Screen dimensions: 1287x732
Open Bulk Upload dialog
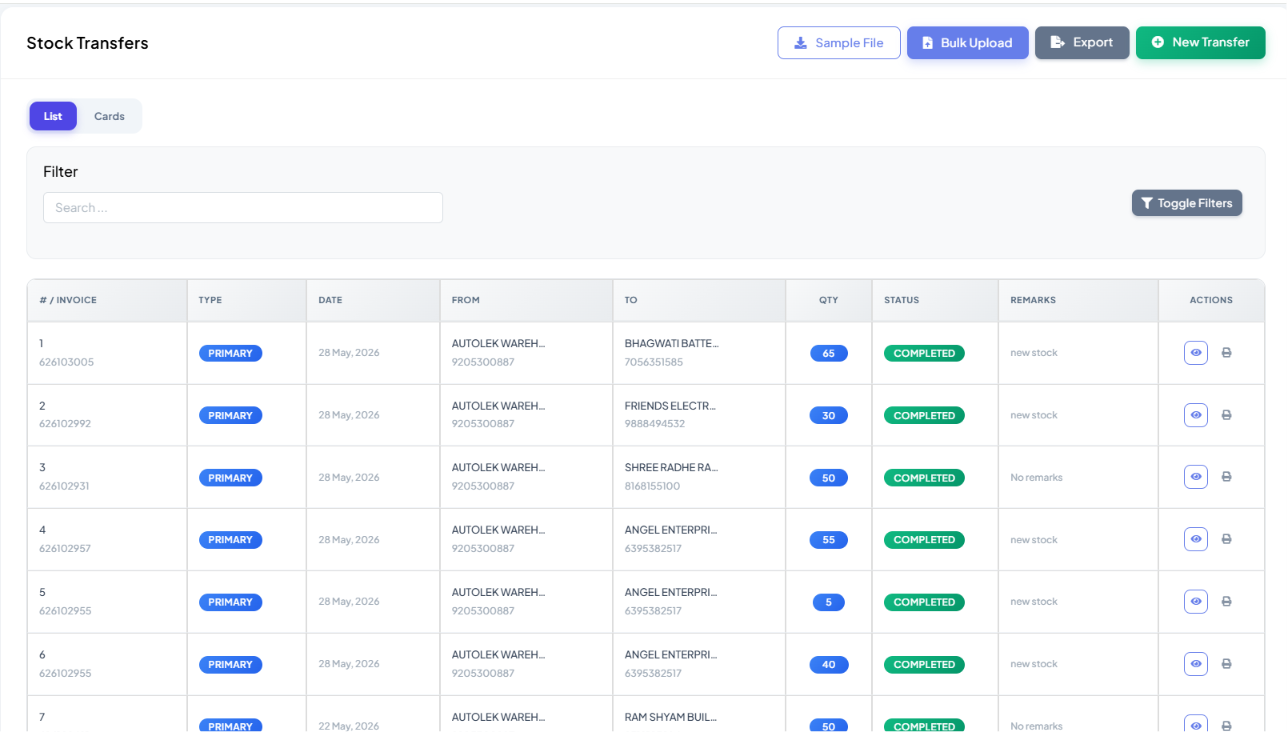tap(967, 43)
